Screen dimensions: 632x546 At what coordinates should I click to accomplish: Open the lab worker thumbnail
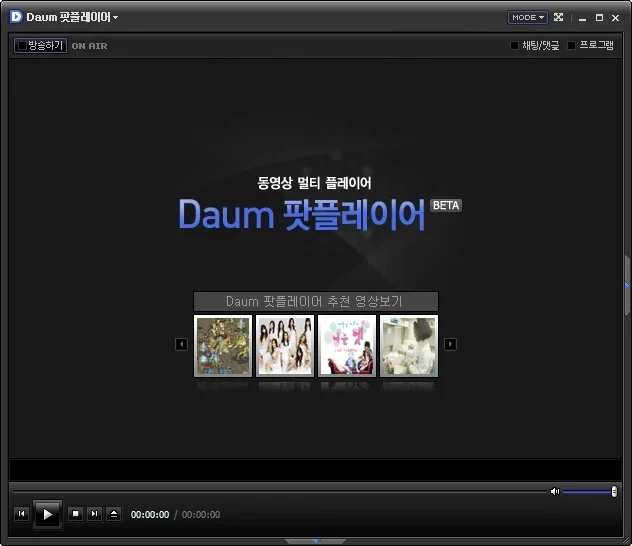pyautogui.click(x=409, y=346)
